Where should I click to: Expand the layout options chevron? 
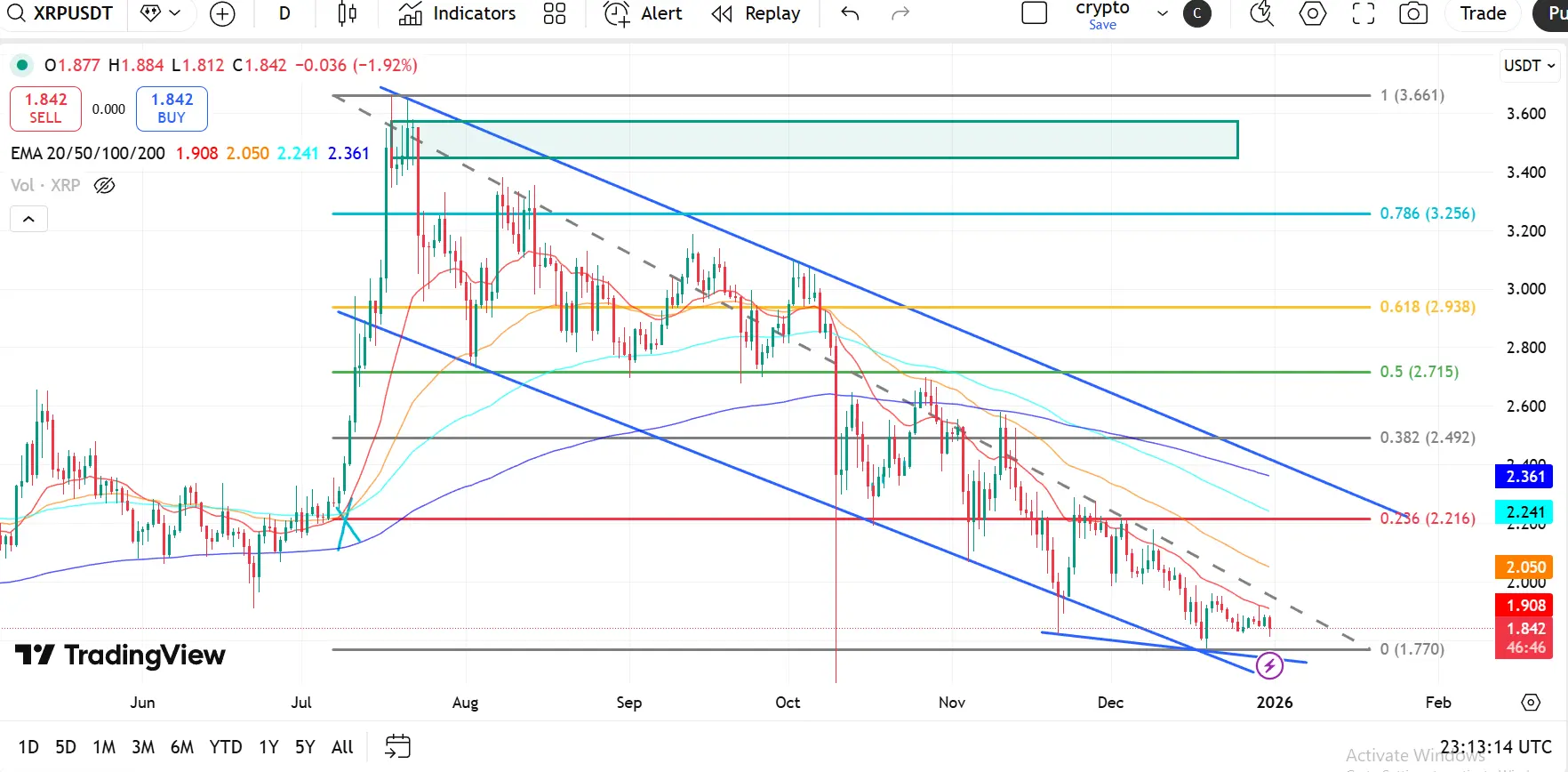[x=1162, y=13]
